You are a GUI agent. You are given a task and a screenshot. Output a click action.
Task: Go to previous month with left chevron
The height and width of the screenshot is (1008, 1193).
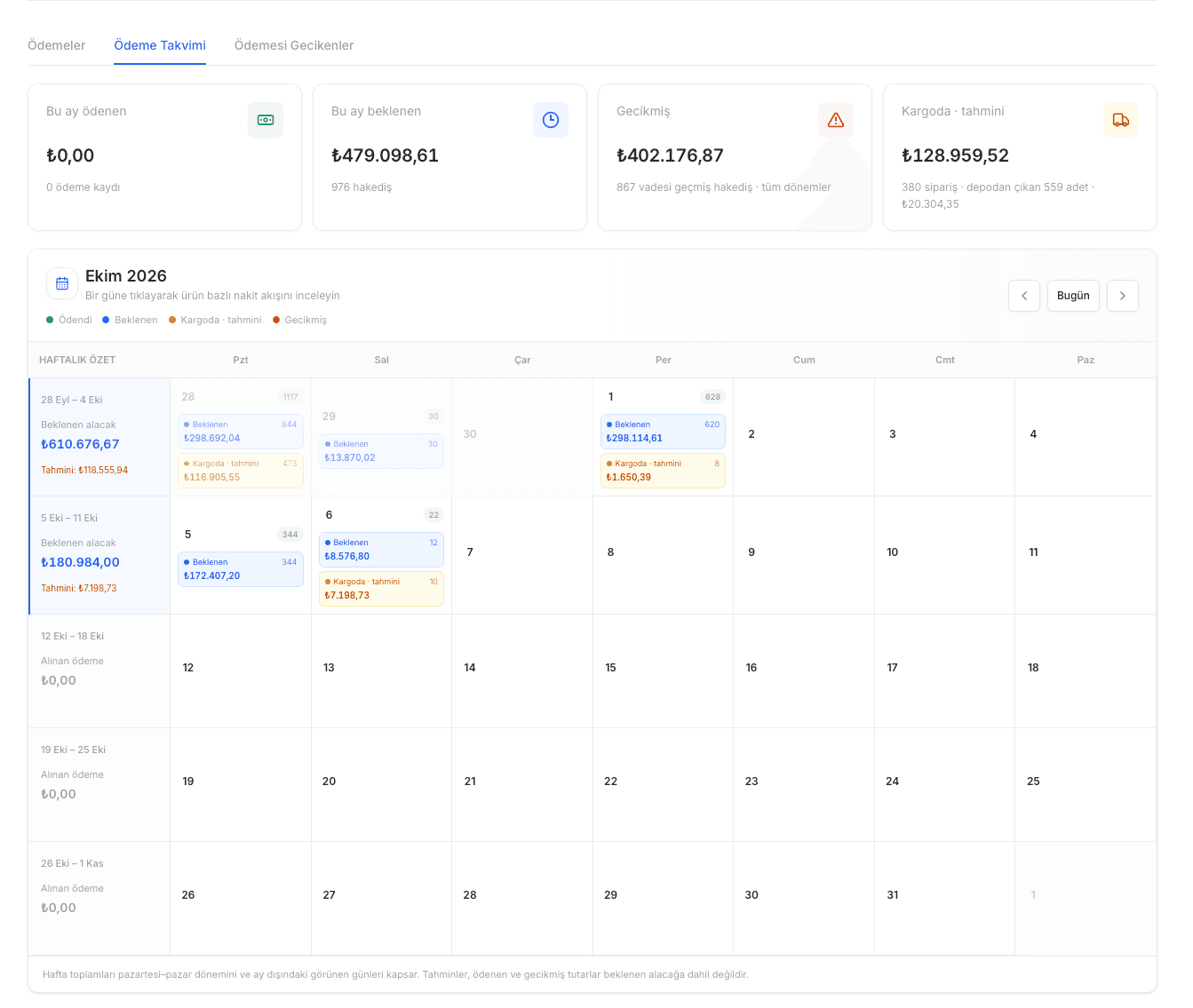point(1024,296)
